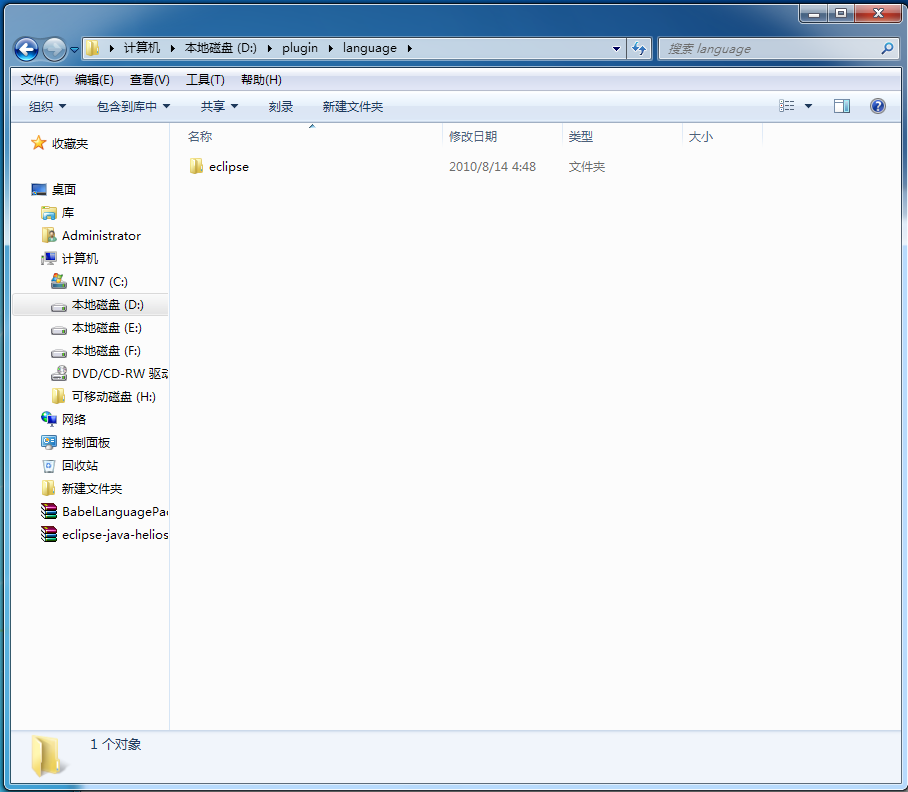
Task: Select the eclipse folder name text
Action: pos(229,167)
